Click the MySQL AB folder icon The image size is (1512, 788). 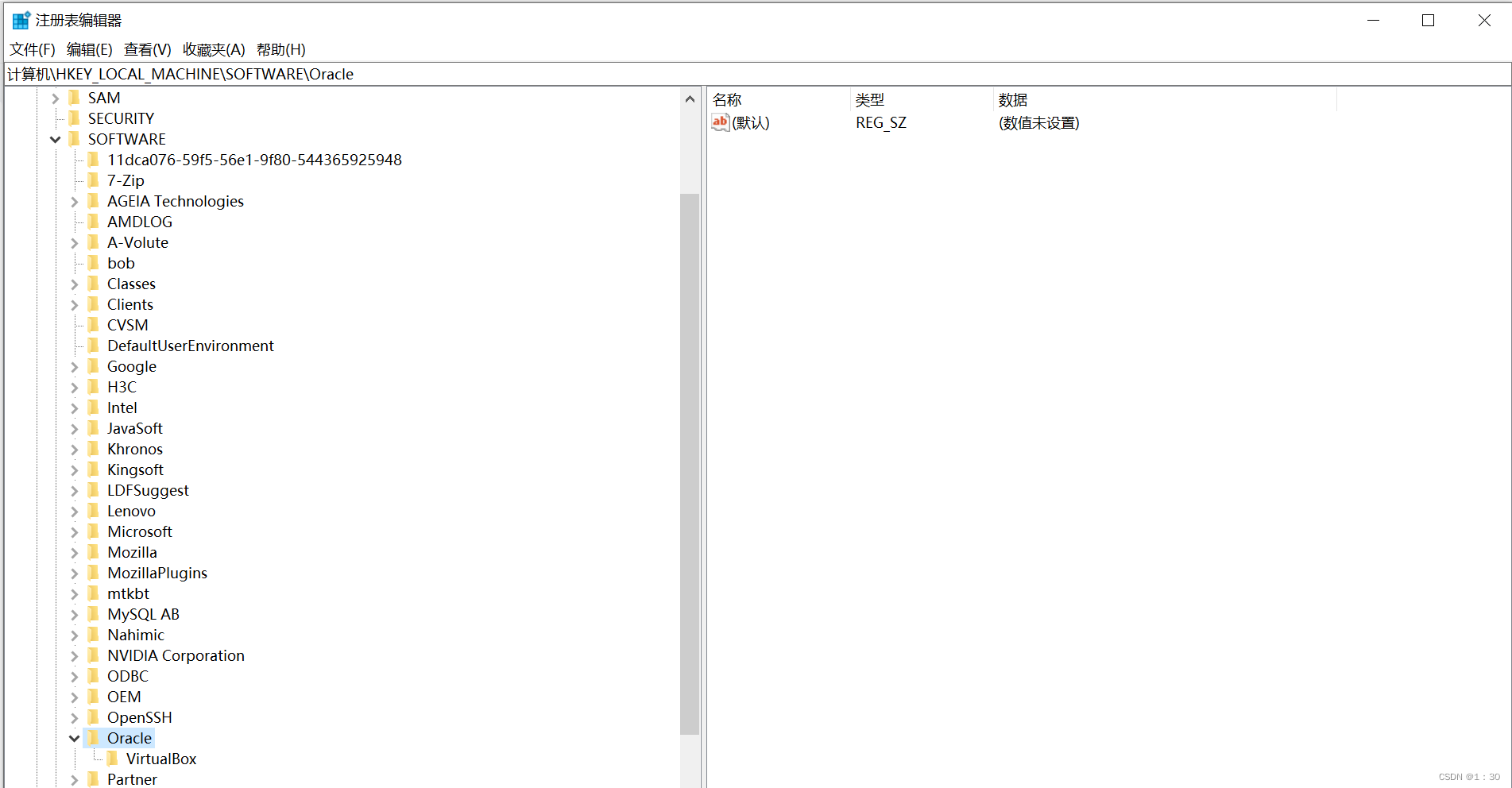(95, 614)
